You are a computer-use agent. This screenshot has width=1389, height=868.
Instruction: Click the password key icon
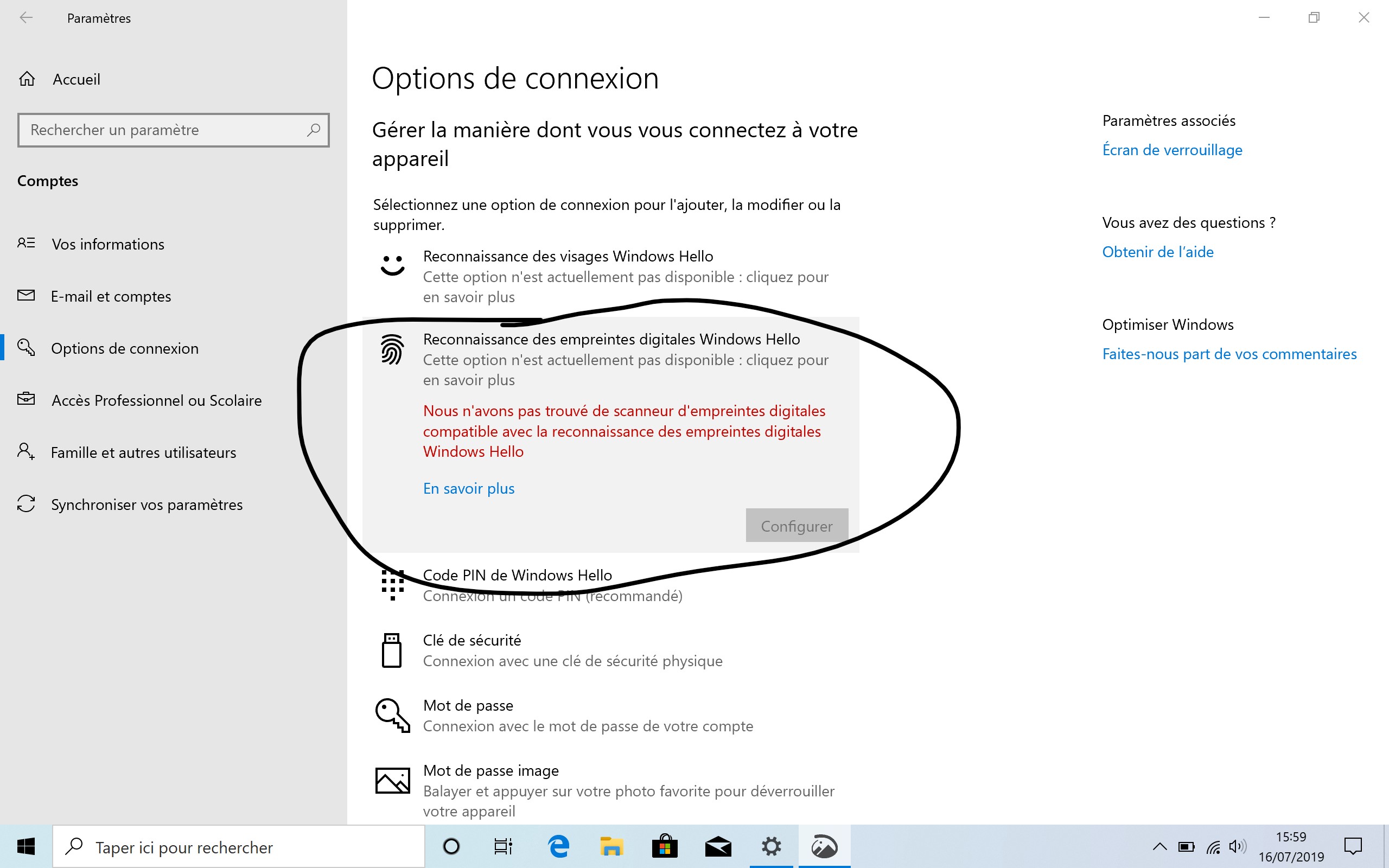tap(393, 716)
